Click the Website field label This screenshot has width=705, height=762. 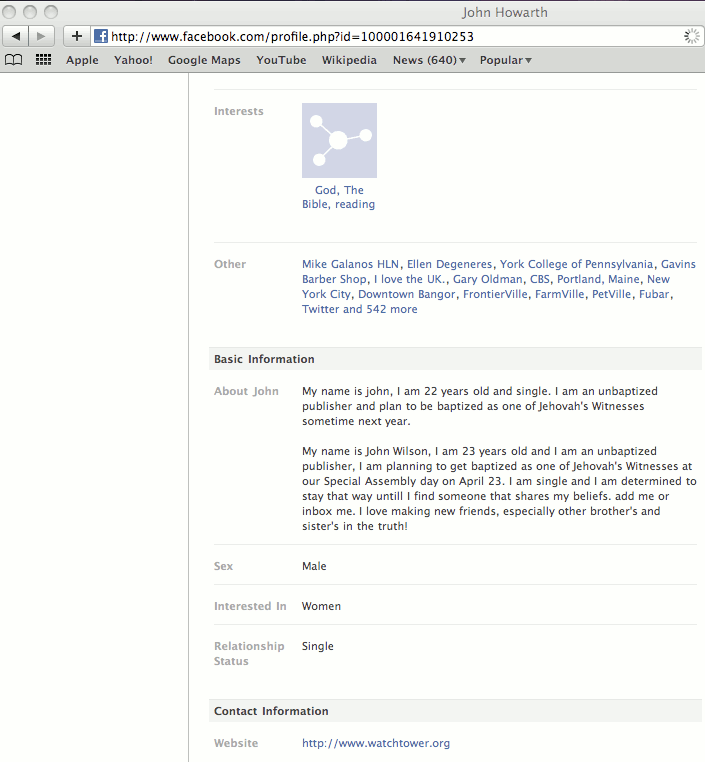pos(236,743)
